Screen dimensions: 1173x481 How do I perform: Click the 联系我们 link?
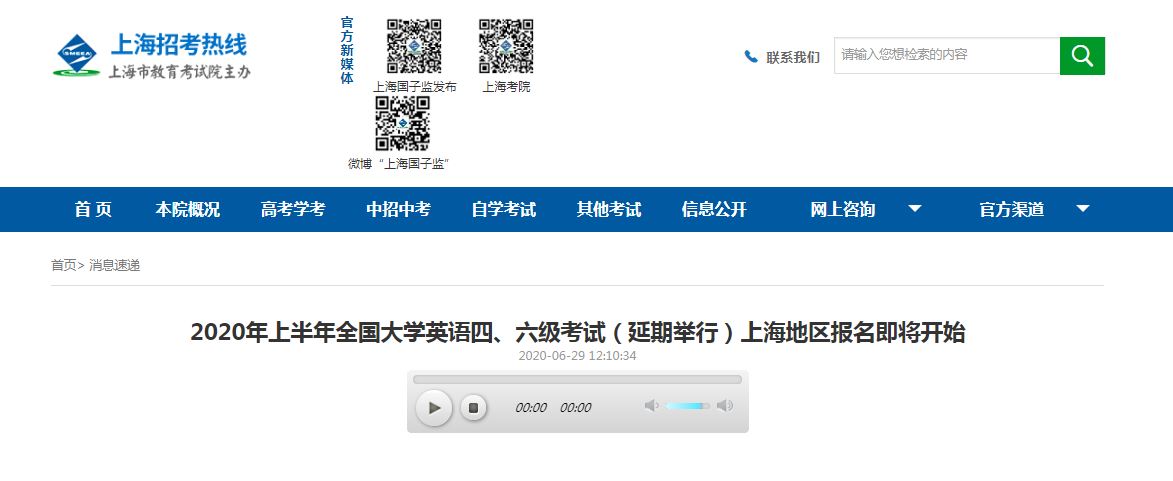(793, 57)
